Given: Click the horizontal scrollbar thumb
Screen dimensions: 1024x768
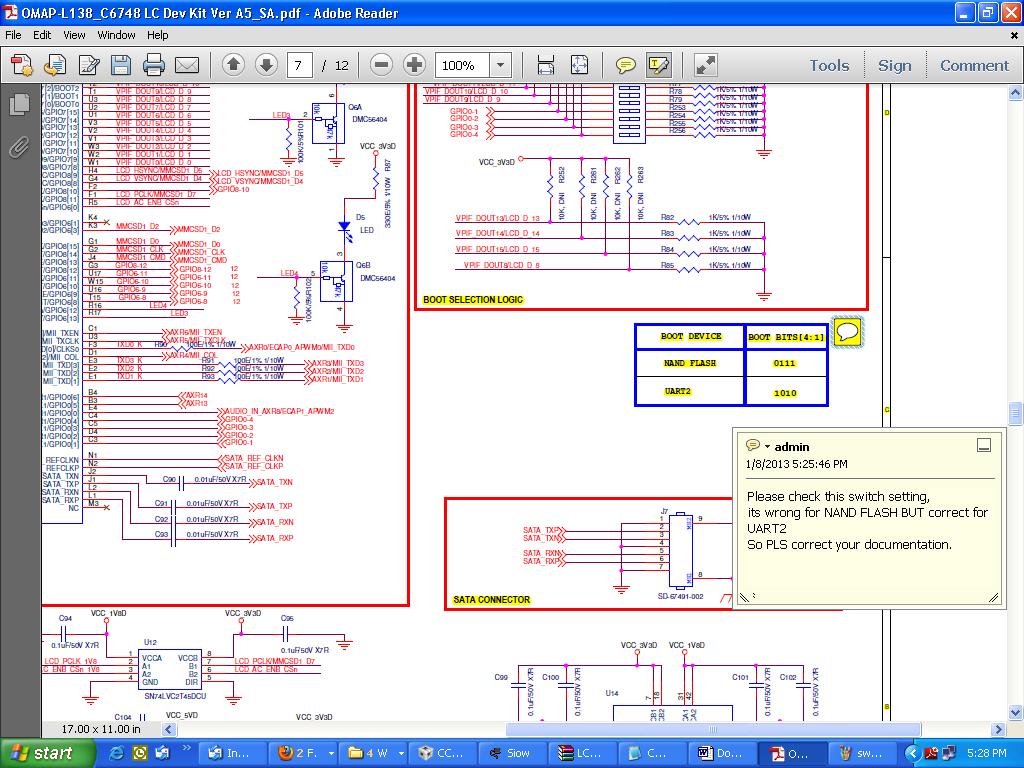Looking at the screenshot, I should [713, 729].
